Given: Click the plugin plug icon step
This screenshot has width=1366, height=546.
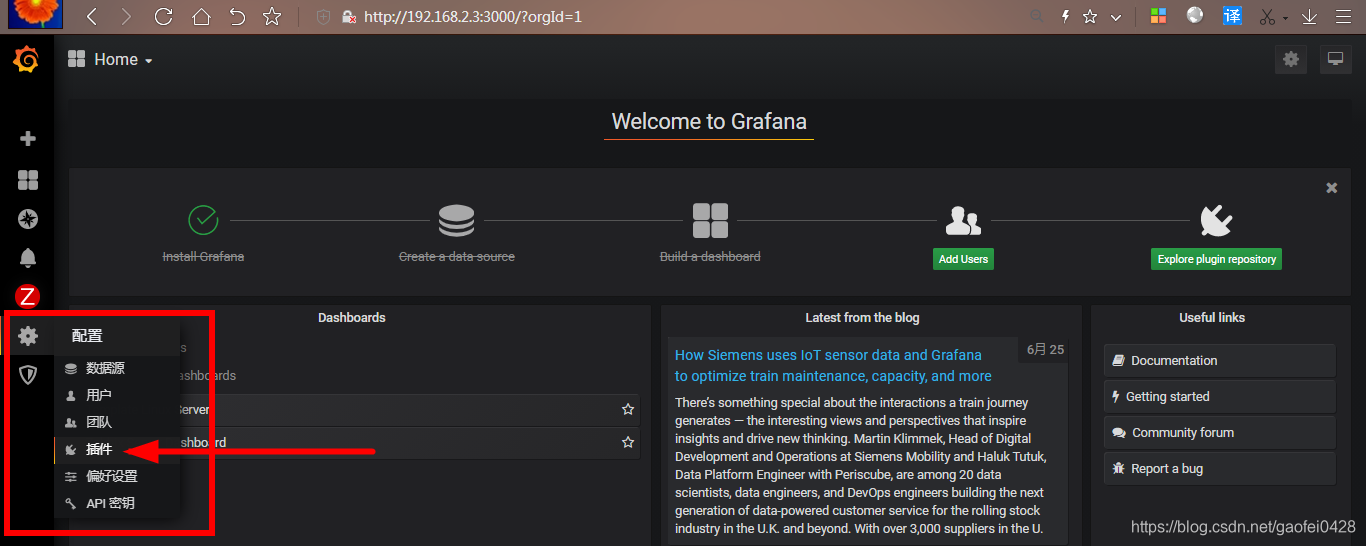Looking at the screenshot, I should pos(1216,220).
